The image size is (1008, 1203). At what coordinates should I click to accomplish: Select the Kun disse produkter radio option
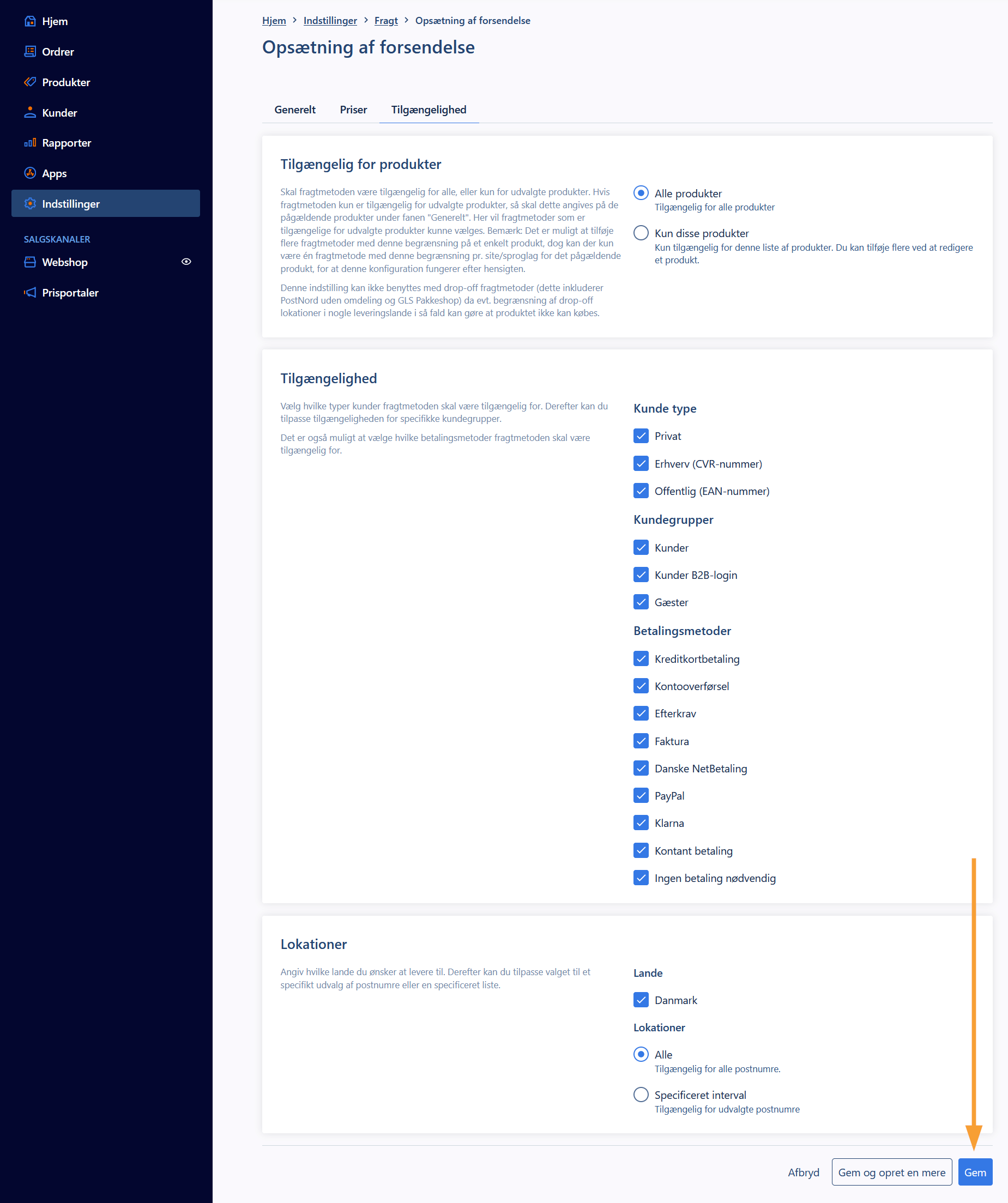pyautogui.click(x=641, y=233)
